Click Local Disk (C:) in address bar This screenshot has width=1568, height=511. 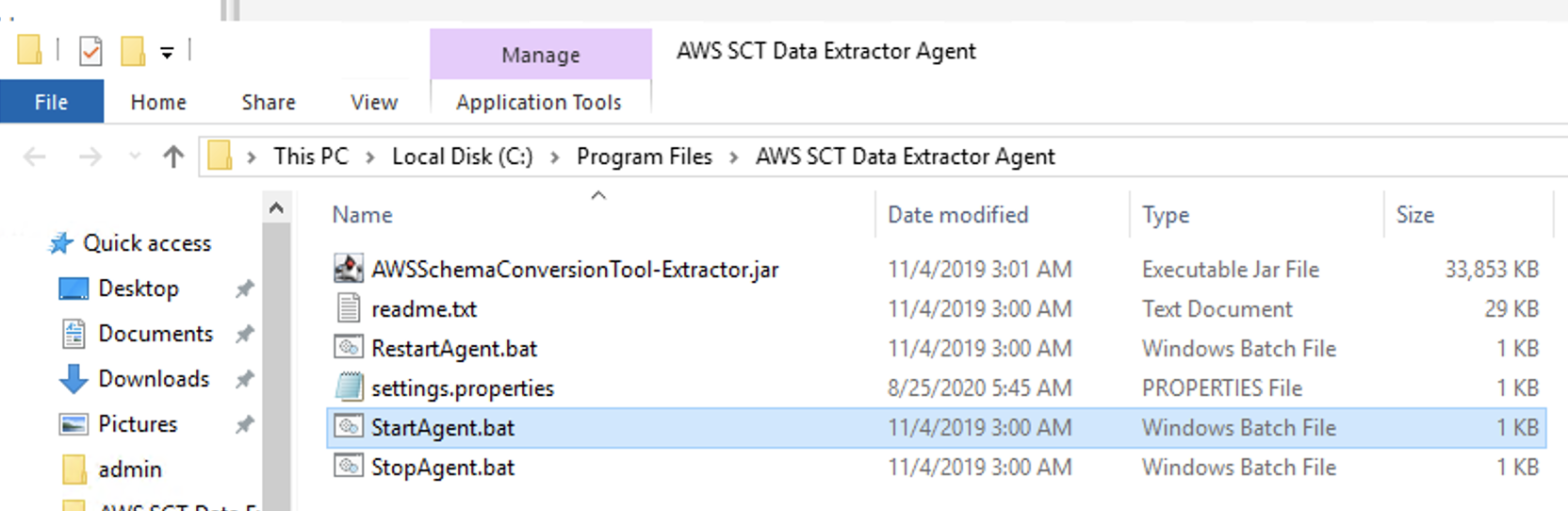462,157
